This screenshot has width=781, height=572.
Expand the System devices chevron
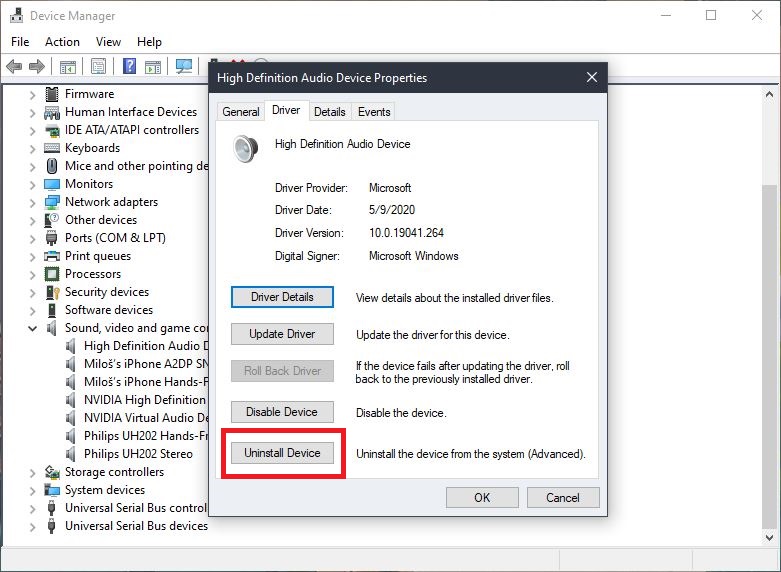point(32,490)
